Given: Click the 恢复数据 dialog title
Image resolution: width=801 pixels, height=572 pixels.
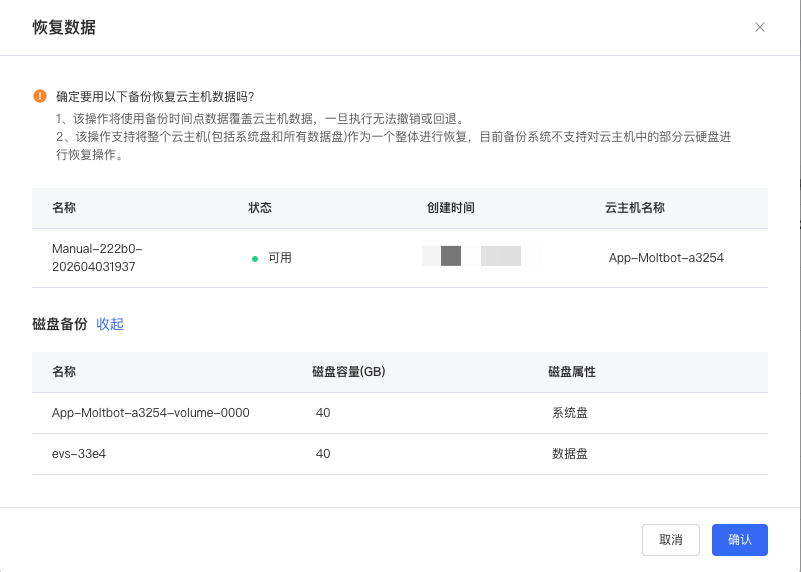Looking at the screenshot, I should coord(64,27).
